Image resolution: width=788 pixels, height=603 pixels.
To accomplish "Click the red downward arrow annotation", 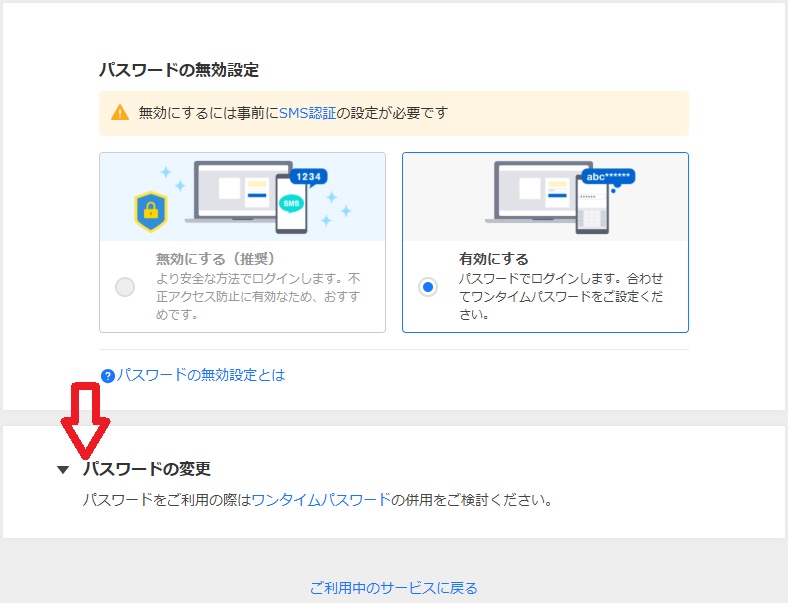I will 85,420.
